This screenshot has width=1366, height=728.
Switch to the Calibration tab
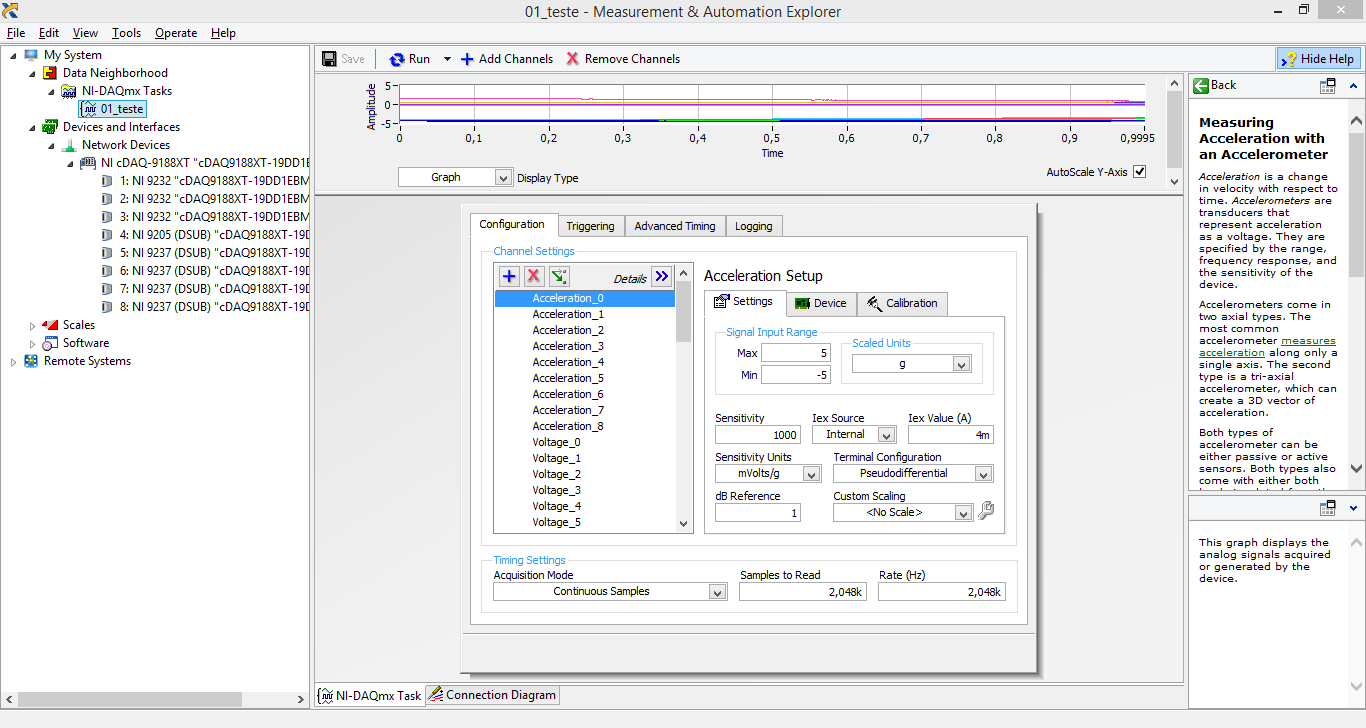(902, 303)
